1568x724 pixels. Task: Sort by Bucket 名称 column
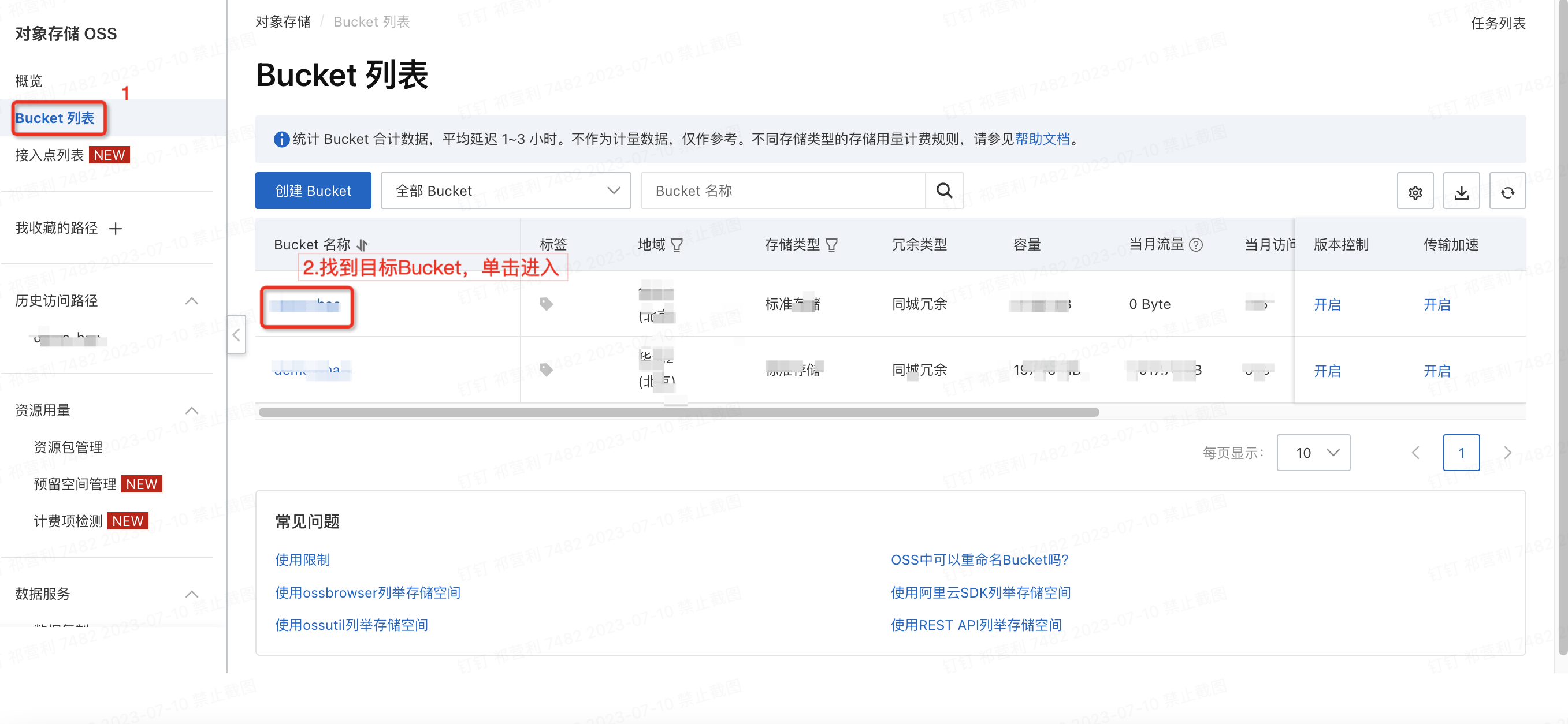click(x=363, y=245)
